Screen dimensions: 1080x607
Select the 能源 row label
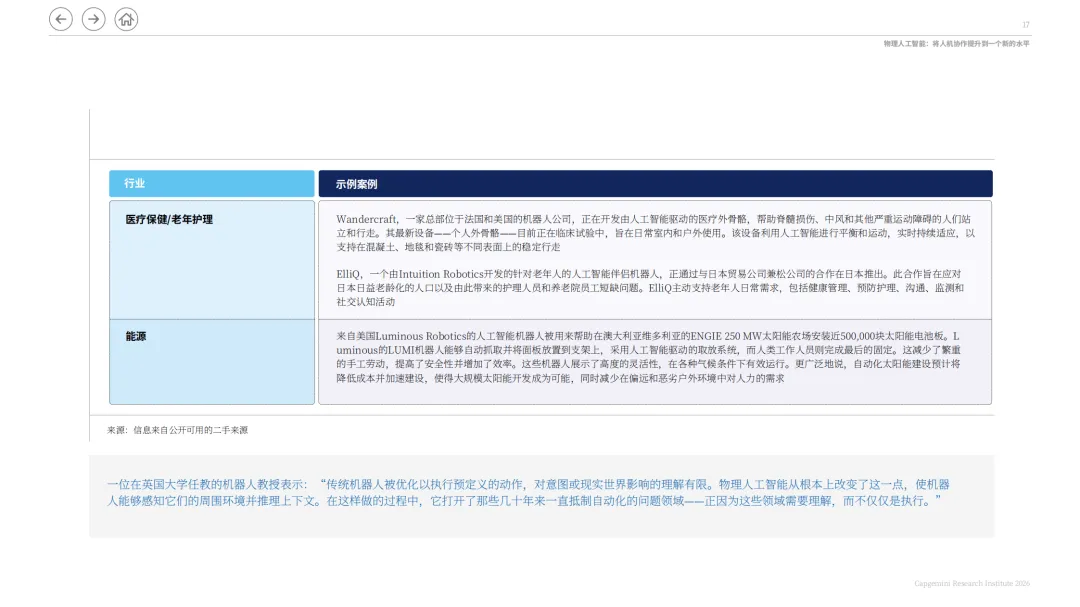[x=136, y=336]
